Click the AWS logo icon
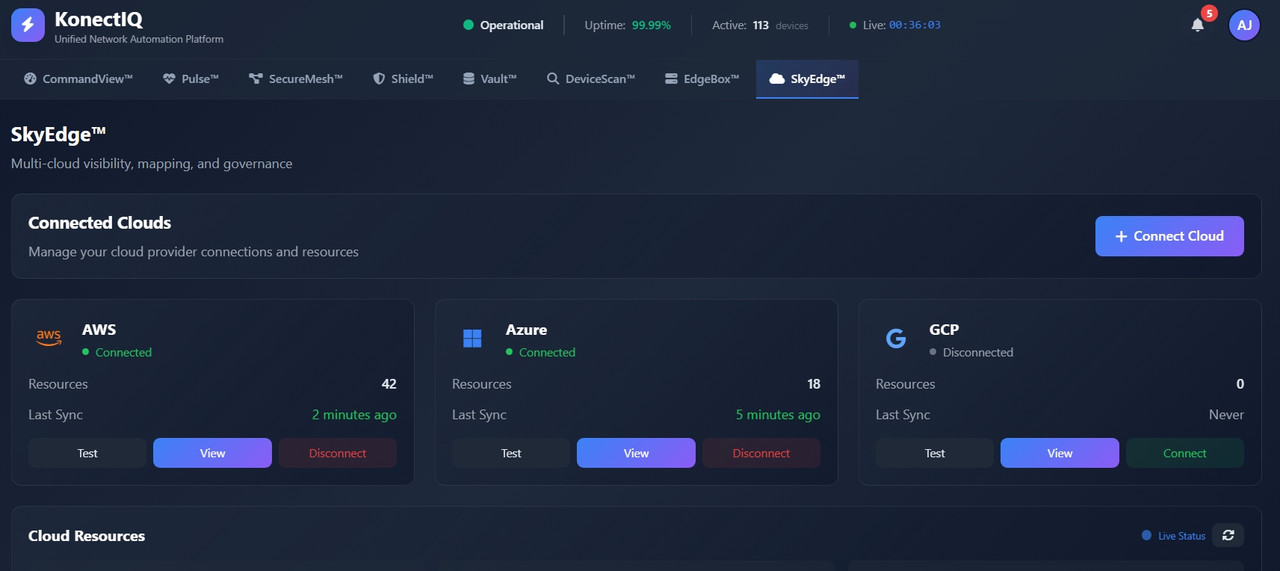The image size is (1280, 571). (x=48, y=339)
